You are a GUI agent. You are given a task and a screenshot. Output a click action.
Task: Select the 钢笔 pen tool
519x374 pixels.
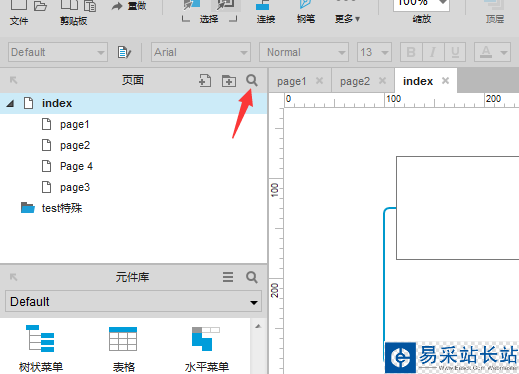tap(306, 12)
